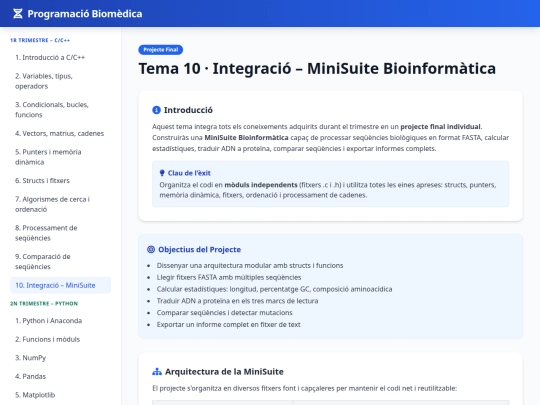Screen dimensions: 540x405
Task: Click the Objectius del Projecte heading
Action: click(x=199, y=249)
